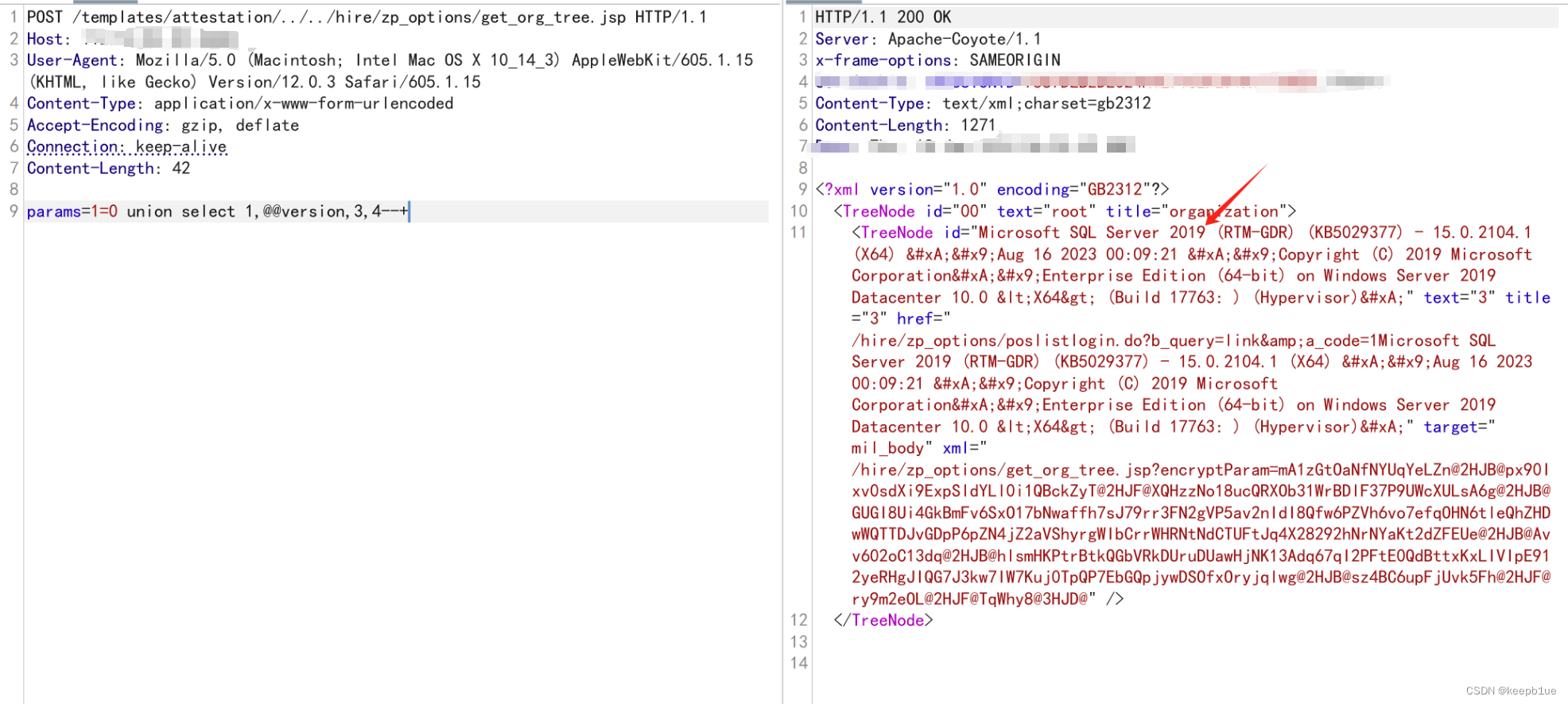
Task: Click the HTTP/1.1 200 OK status line
Action: click(x=883, y=17)
